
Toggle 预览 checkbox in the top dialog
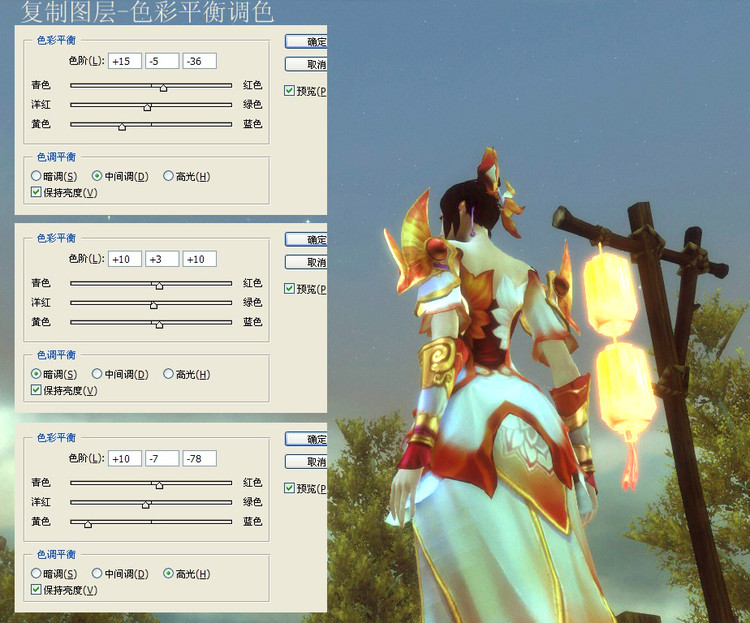(289, 90)
